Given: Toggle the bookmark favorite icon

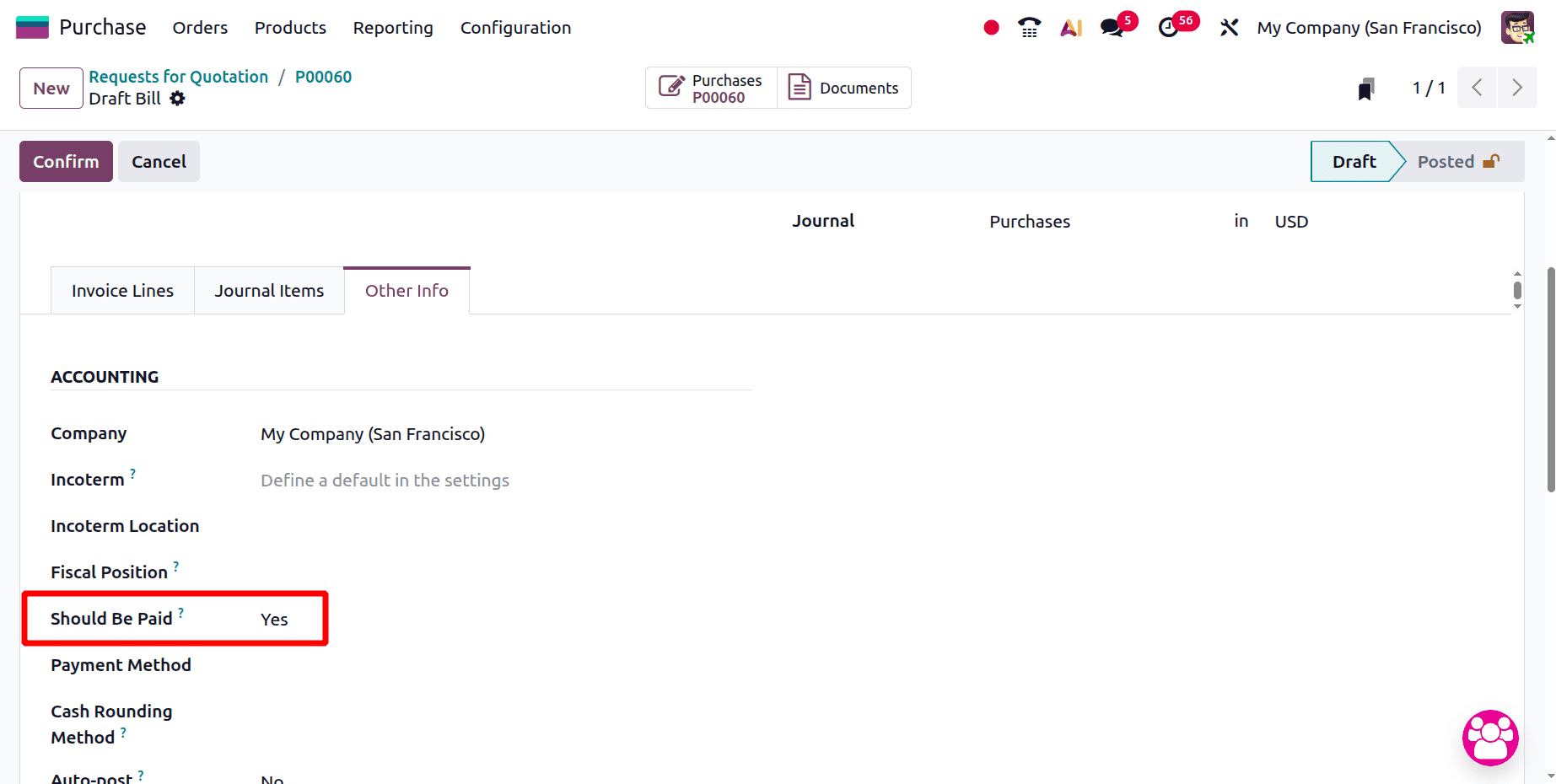Looking at the screenshot, I should point(1366,87).
